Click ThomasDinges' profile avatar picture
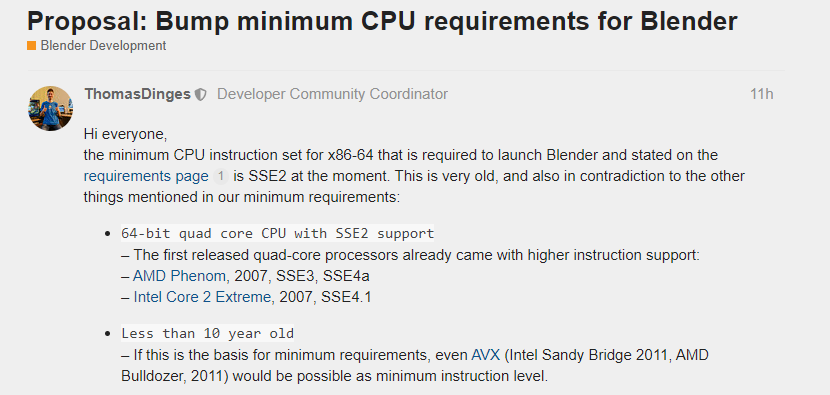This screenshot has height=395, width=830. [50, 108]
